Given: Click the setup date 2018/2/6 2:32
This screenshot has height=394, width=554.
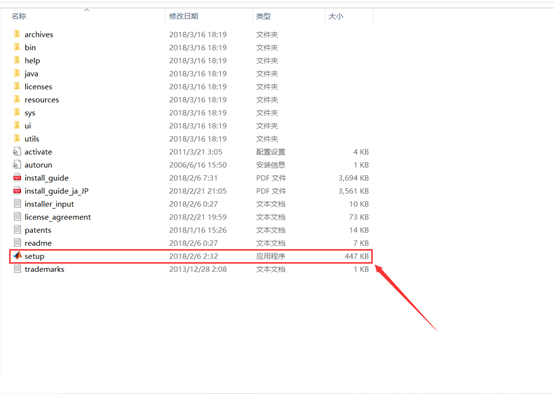Looking at the screenshot, I should (194, 256).
